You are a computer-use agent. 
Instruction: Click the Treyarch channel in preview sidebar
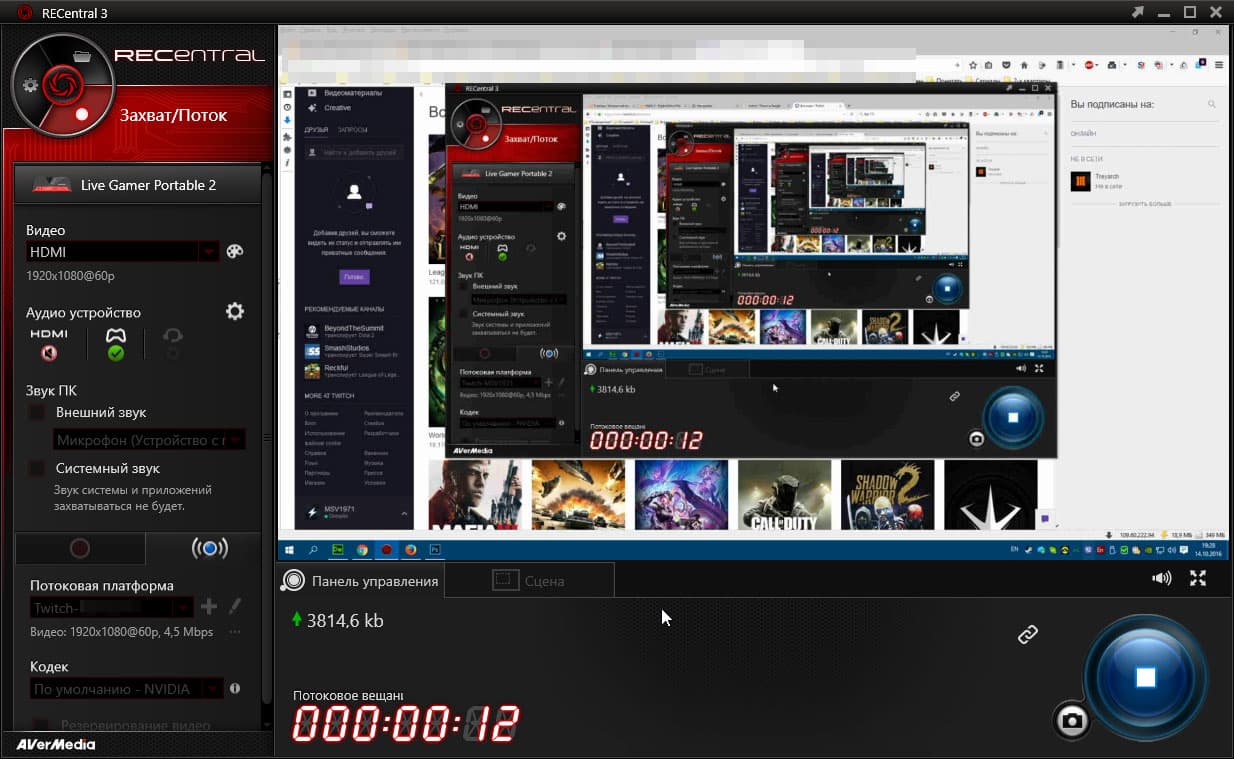tap(1097, 181)
